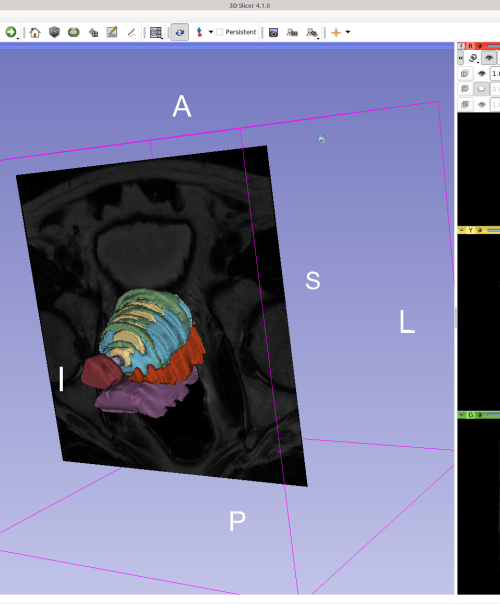Toggle the crosshair tool icon
The height and width of the screenshot is (604, 500).
pos(336,32)
